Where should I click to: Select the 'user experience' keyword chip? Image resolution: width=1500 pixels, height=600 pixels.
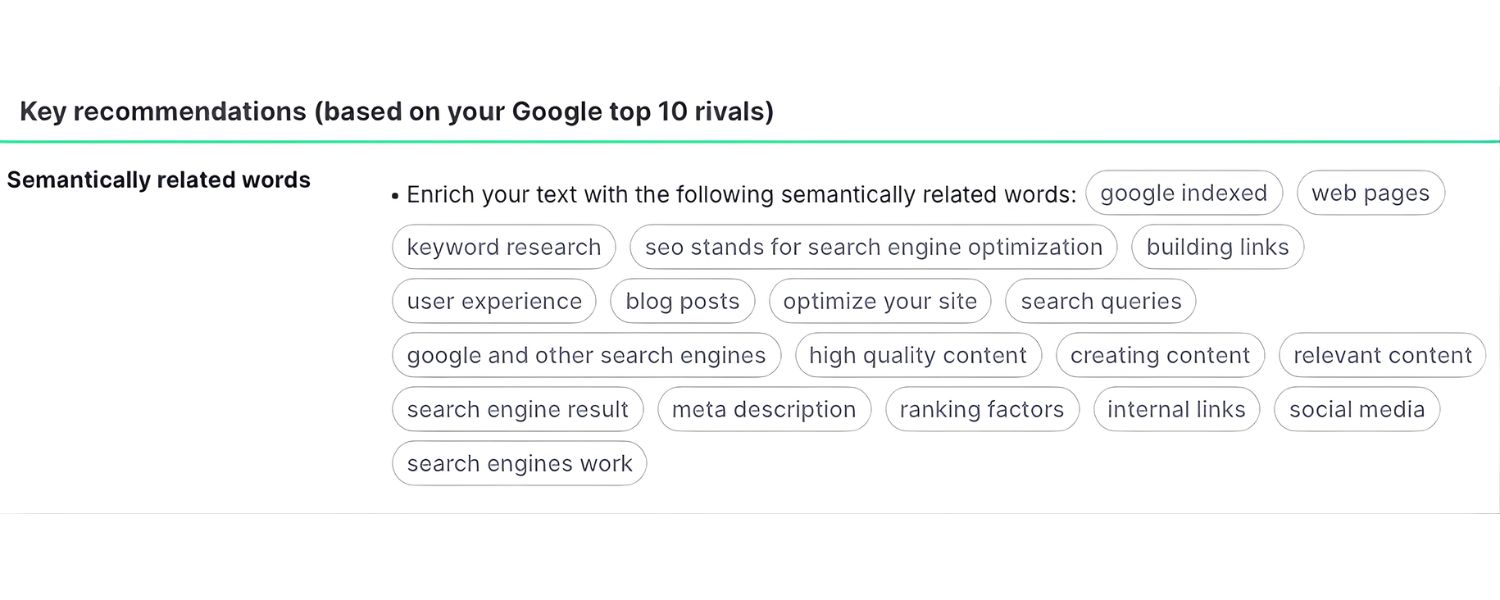[x=494, y=301]
